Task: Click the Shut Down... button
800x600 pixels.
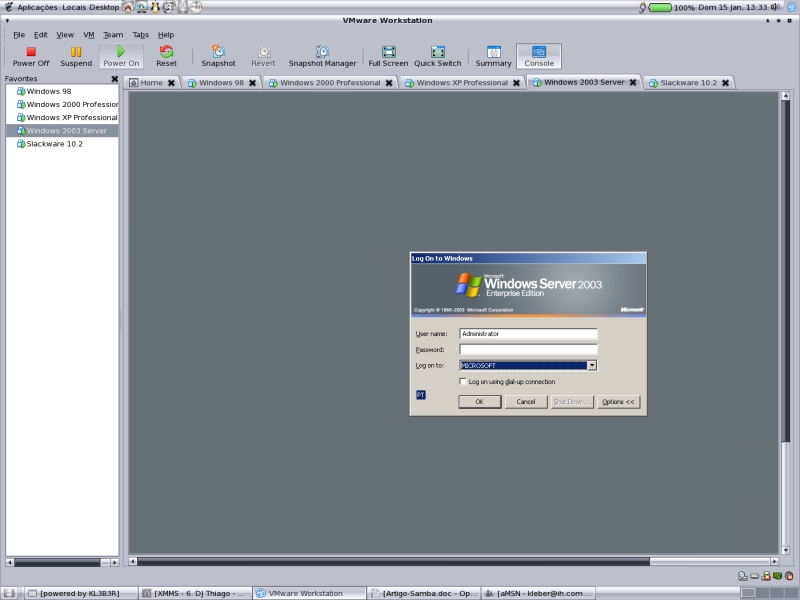Action: [572, 402]
